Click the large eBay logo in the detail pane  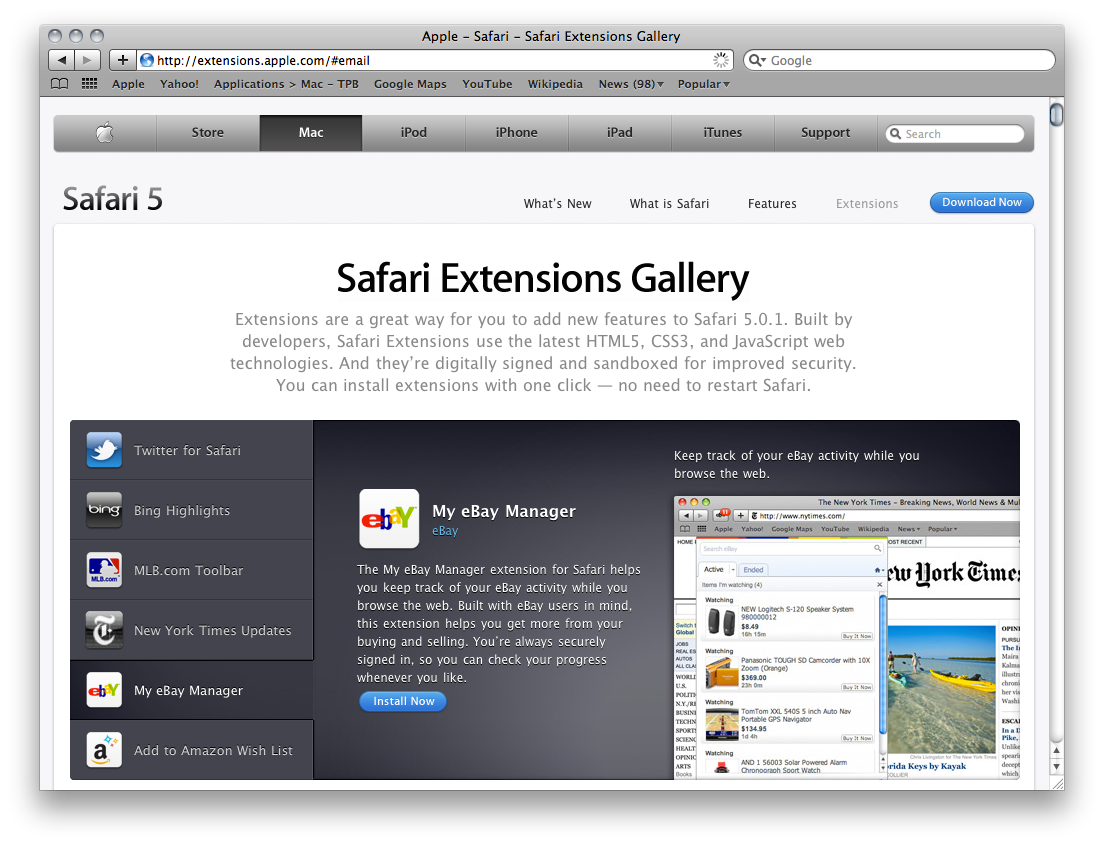pyautogui.click(x=389, y=519)
